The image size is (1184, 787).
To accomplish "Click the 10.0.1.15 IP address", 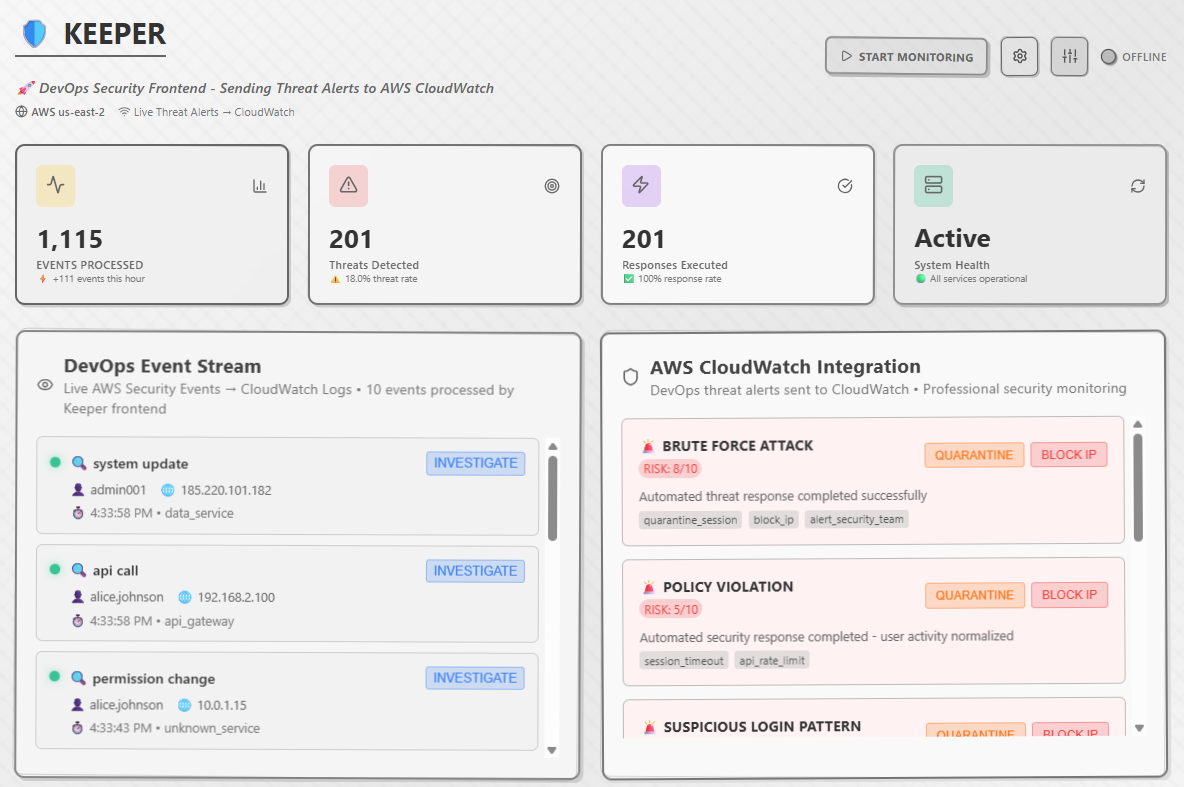I will pos(222,705).
